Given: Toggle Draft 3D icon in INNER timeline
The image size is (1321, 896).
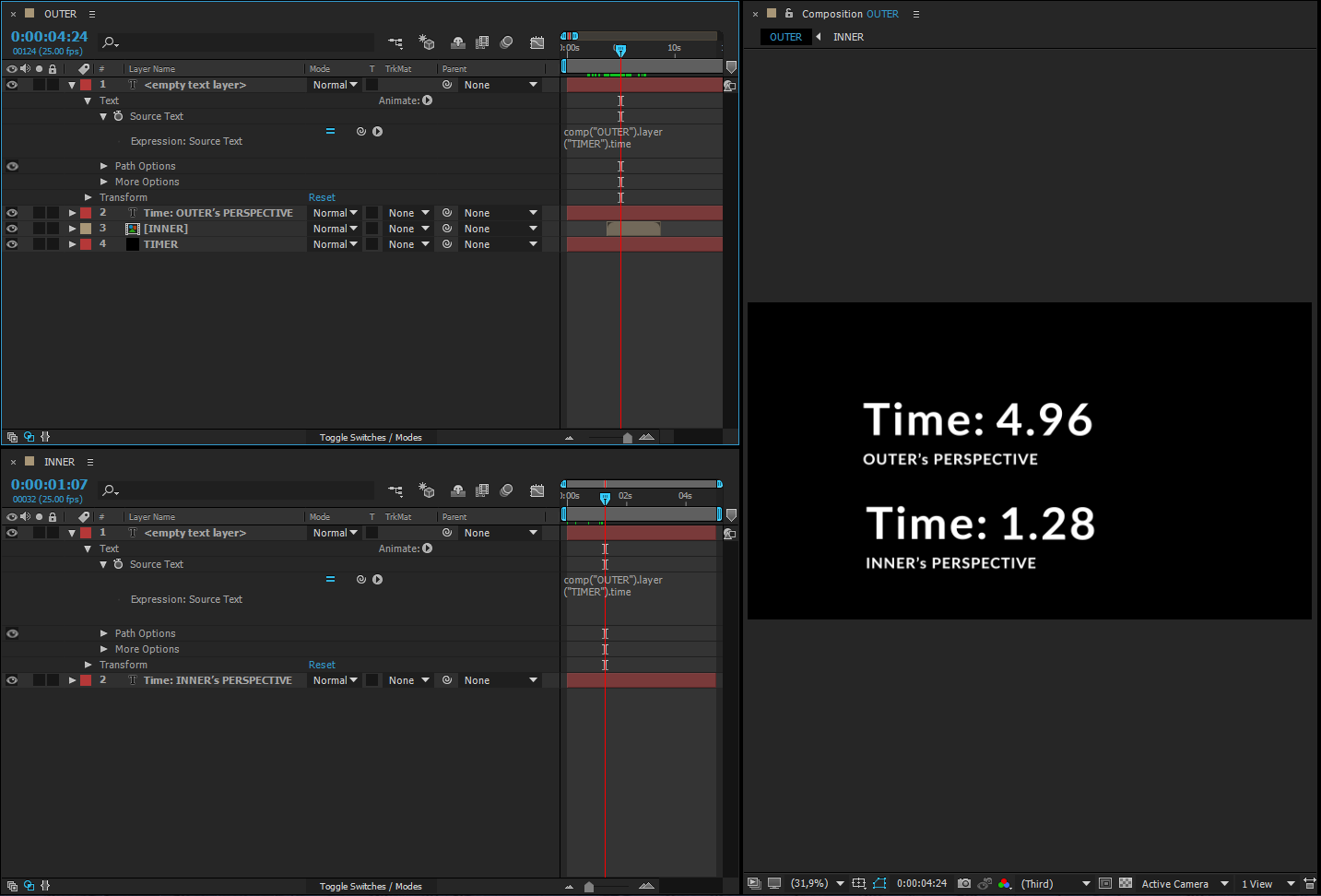Looking at the screenshot, I should pos(426,490).
